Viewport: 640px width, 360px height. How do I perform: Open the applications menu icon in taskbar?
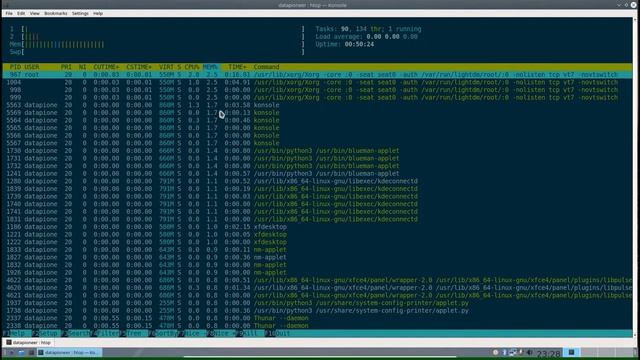(x=11, y=353)
